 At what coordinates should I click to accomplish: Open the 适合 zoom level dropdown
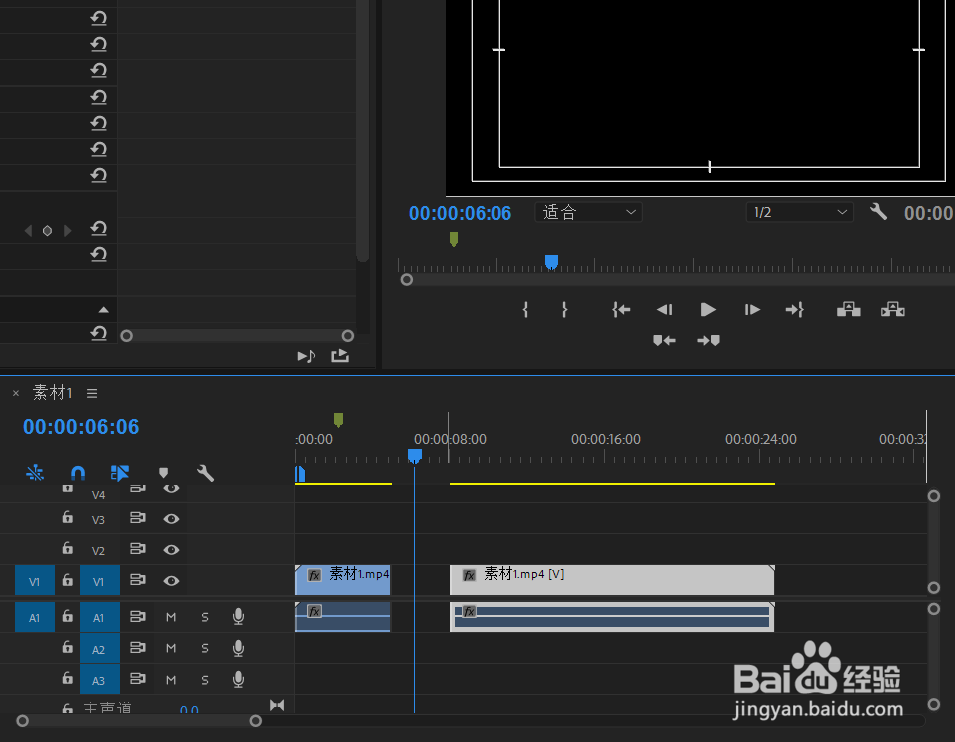click(x=588, y=212)
